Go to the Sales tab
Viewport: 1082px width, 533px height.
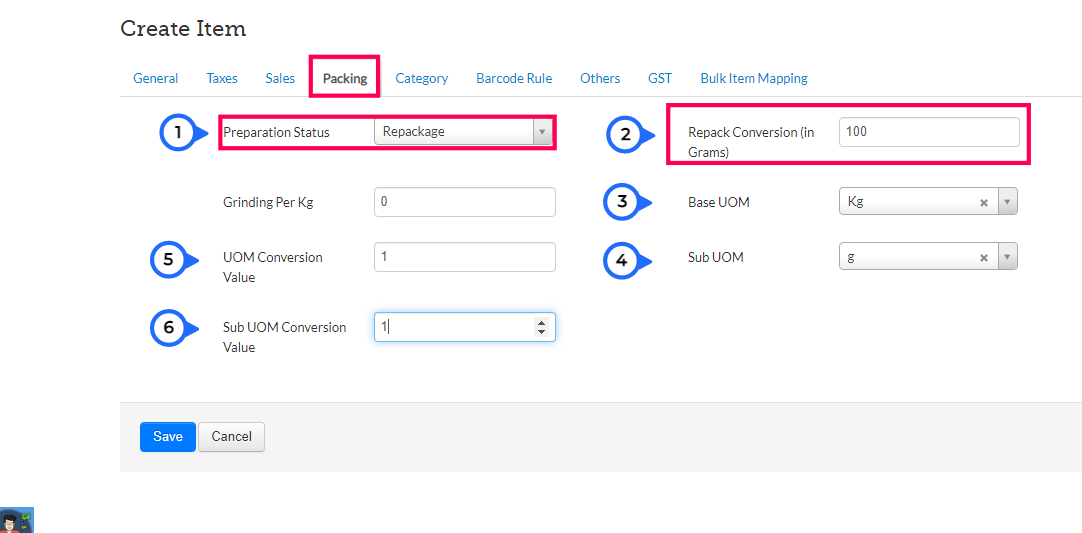click(280, 78)
